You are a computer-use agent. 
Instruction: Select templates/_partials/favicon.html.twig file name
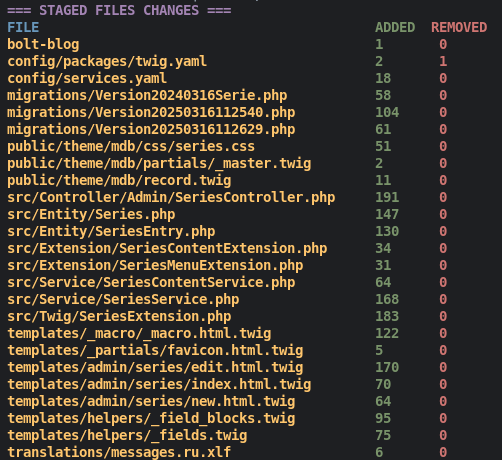[x=155, y=351]
